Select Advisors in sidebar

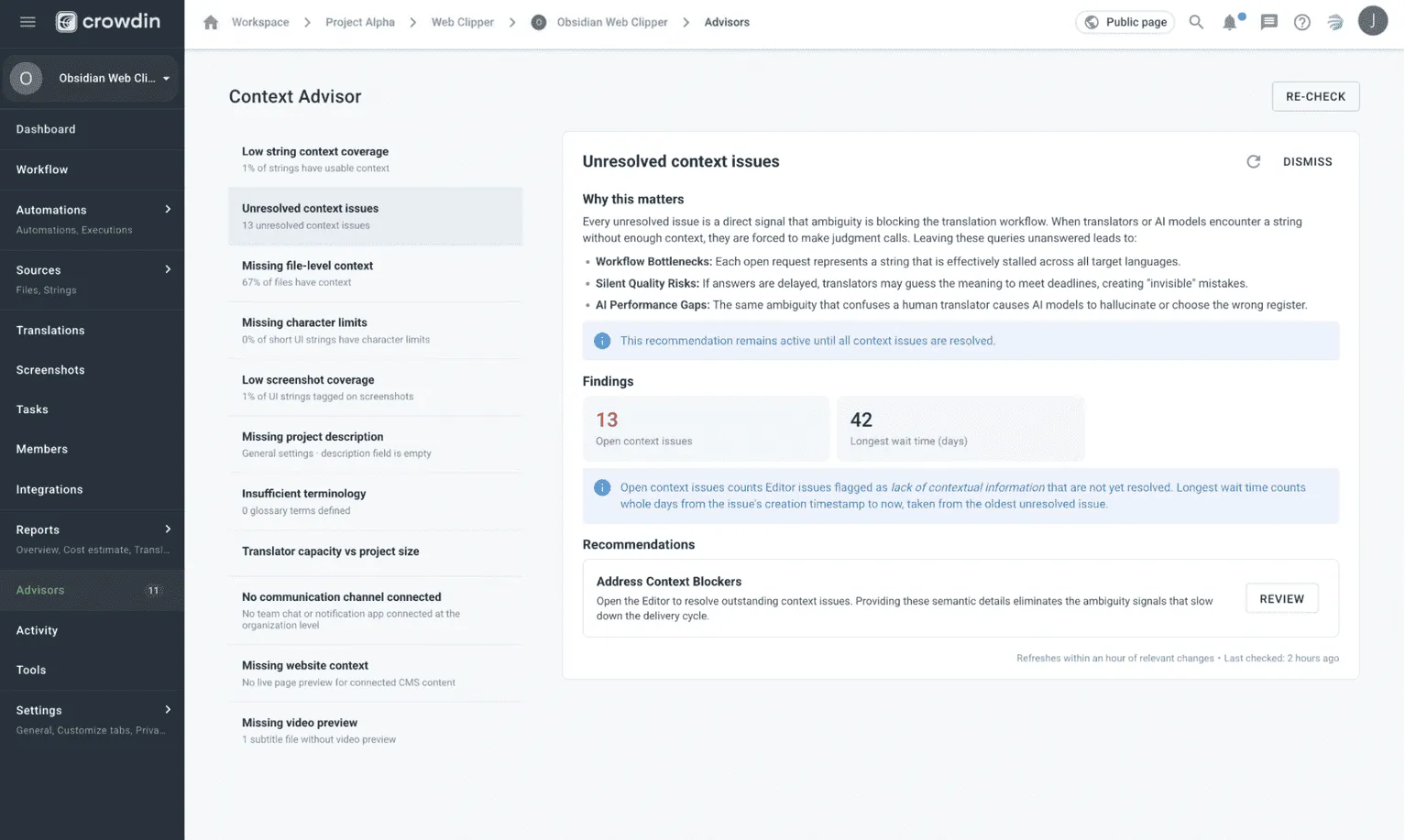coord(92,591)
